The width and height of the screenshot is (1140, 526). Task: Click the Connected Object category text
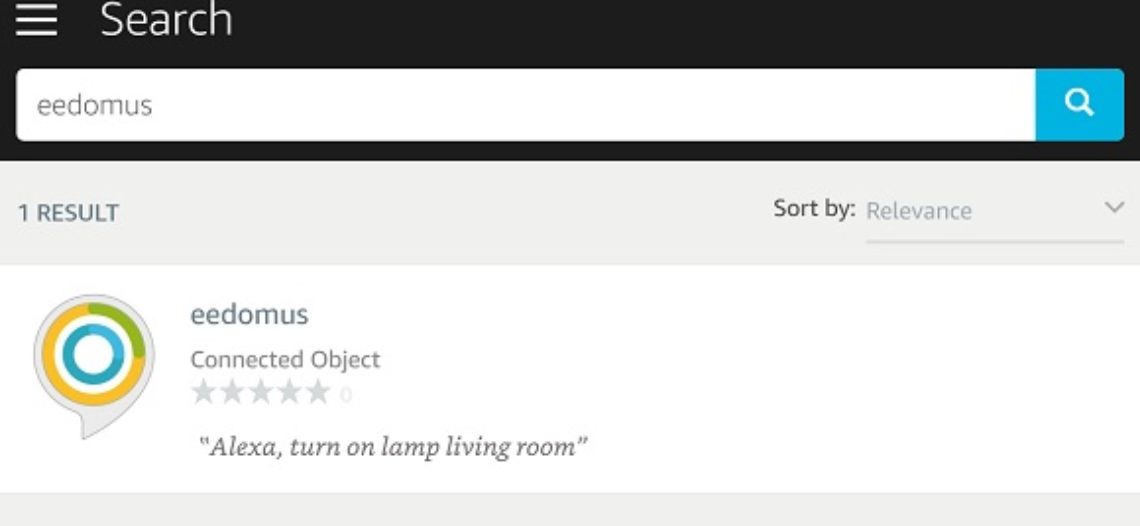pos(285,359)
